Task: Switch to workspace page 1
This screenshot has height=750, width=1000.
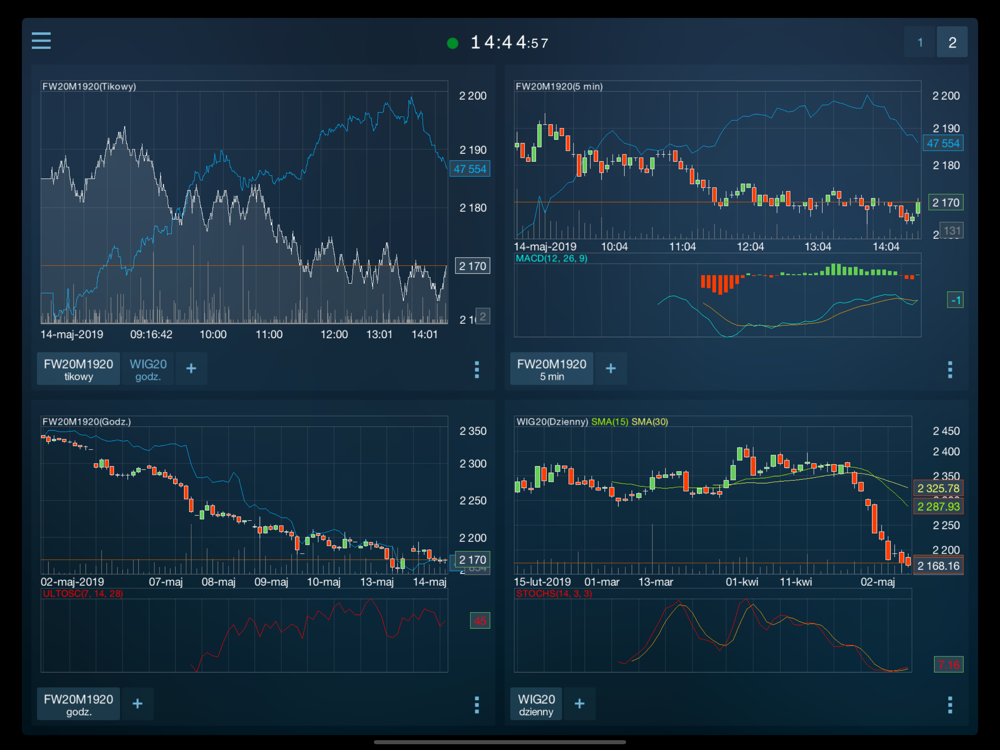Action: [x=920, y=42]
